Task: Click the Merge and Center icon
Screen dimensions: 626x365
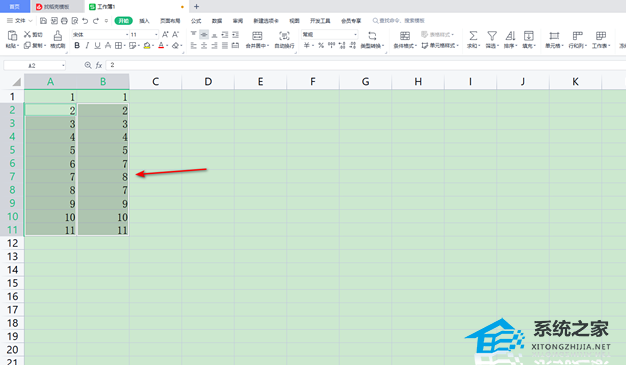Action: tap(257, 36)
